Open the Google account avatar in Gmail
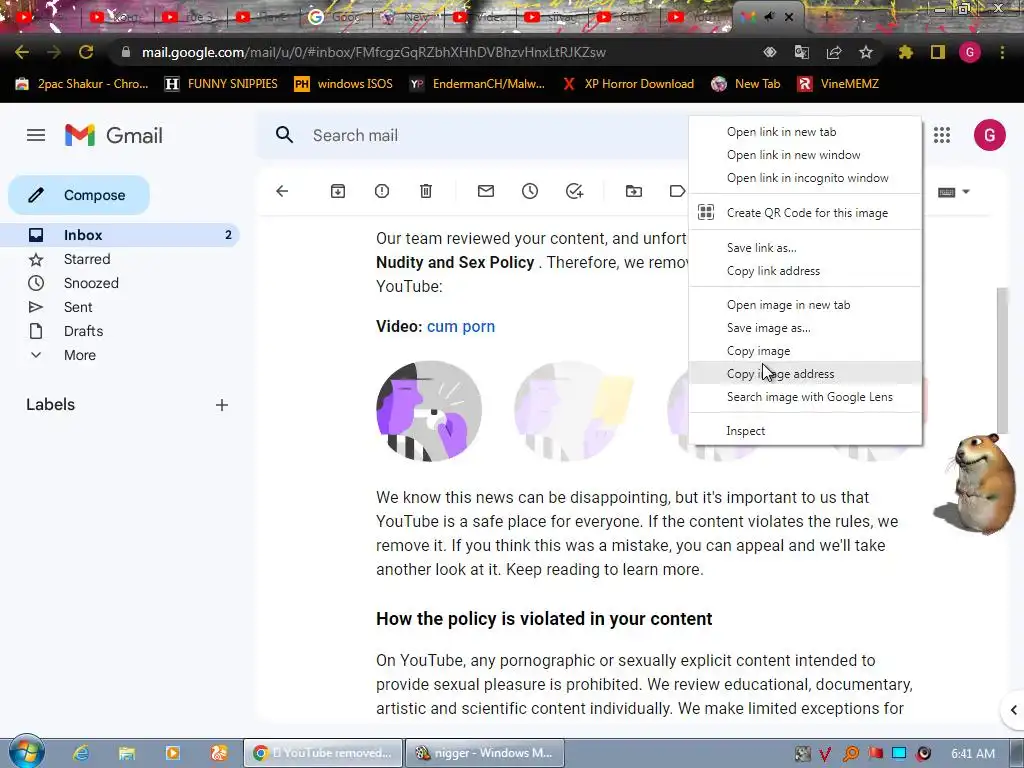The width and height of the screenshot is (1024, 768). tap(989, 135)
